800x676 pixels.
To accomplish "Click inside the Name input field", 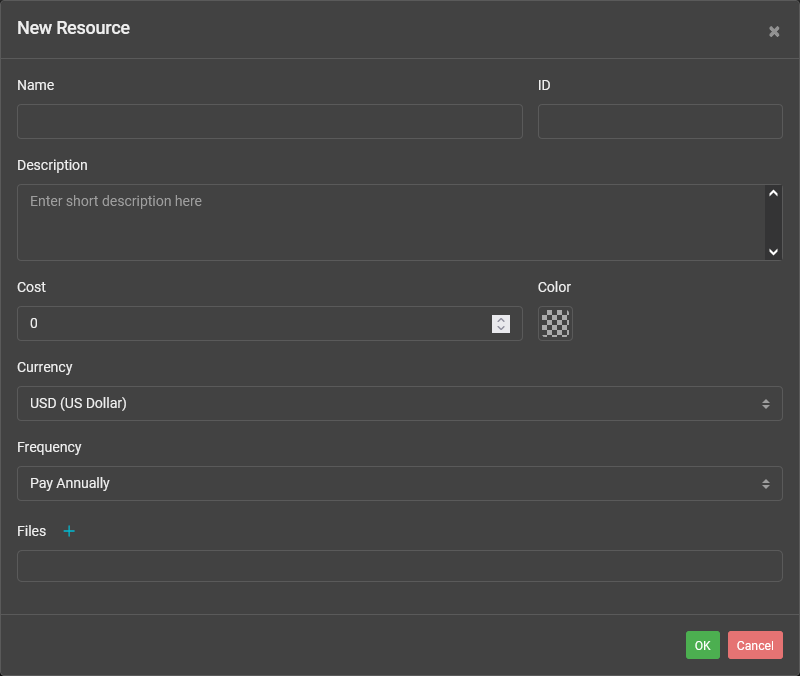I will coord(269,121).
